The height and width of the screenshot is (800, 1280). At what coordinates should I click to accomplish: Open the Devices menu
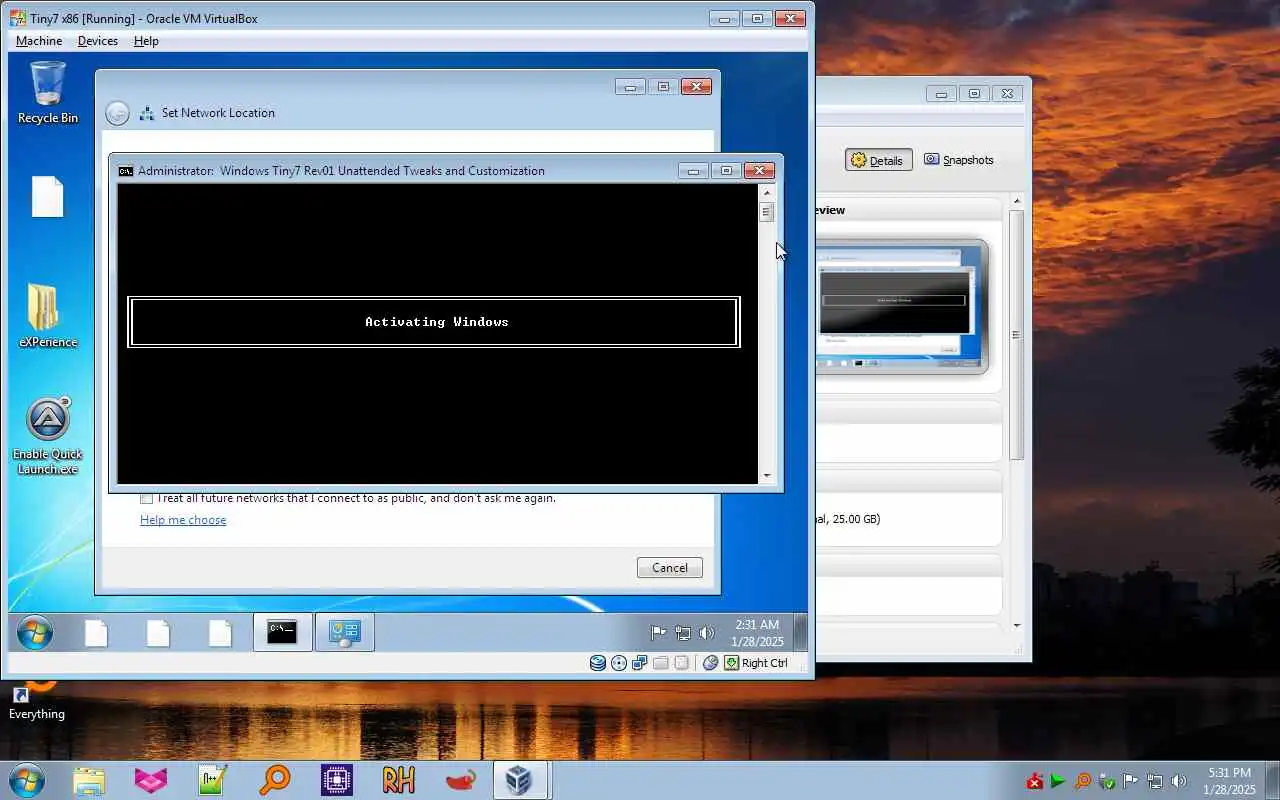(97, 41)
